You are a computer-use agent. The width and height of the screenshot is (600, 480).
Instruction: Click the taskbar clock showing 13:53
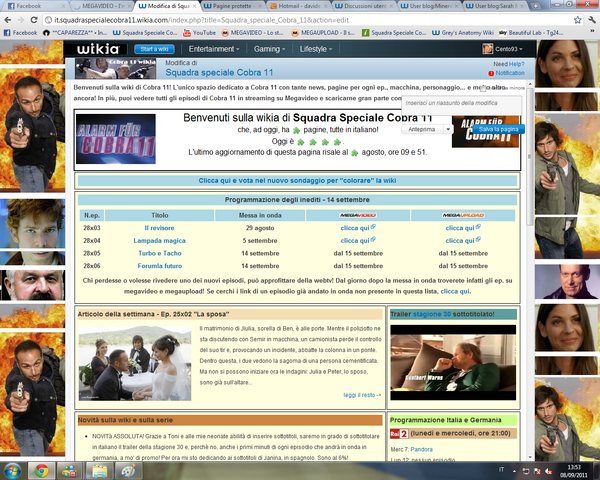574,471
